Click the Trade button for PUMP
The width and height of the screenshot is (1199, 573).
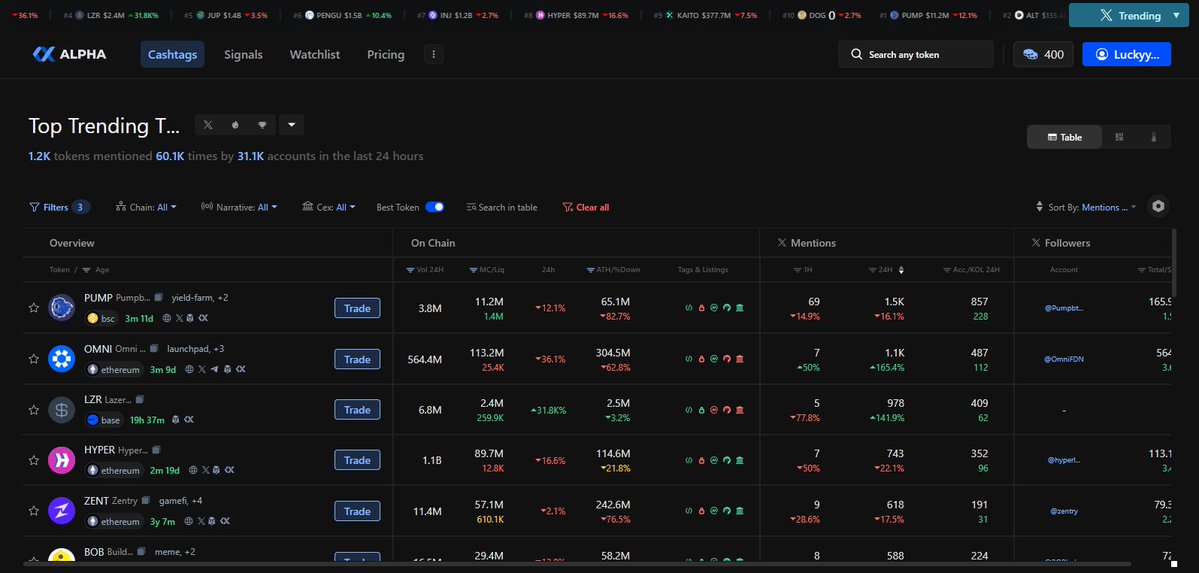[x=357, y=308]
